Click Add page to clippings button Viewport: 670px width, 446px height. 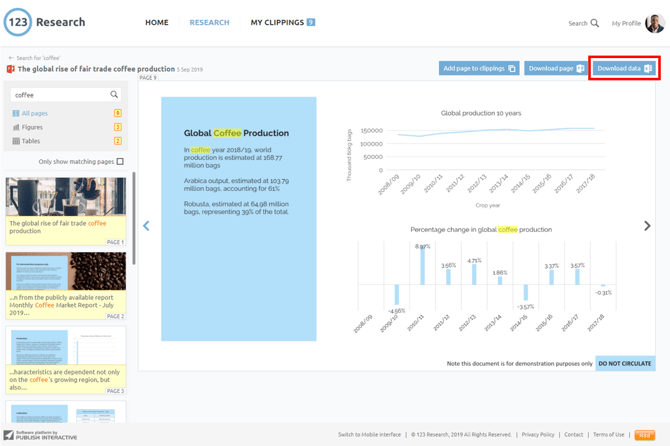pyautogui.click(x=478, y=68)
